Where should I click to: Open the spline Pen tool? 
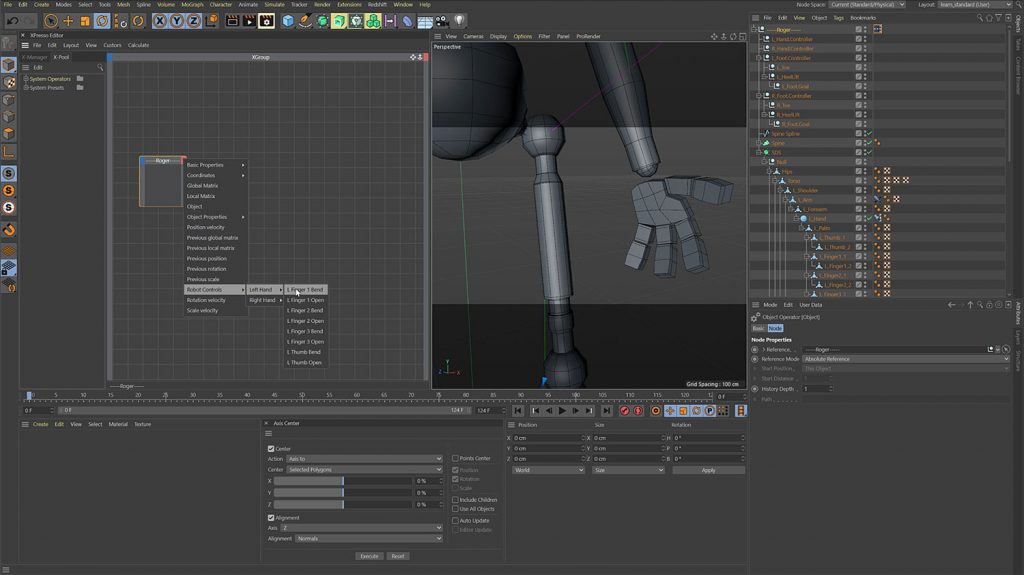[305, 21]
